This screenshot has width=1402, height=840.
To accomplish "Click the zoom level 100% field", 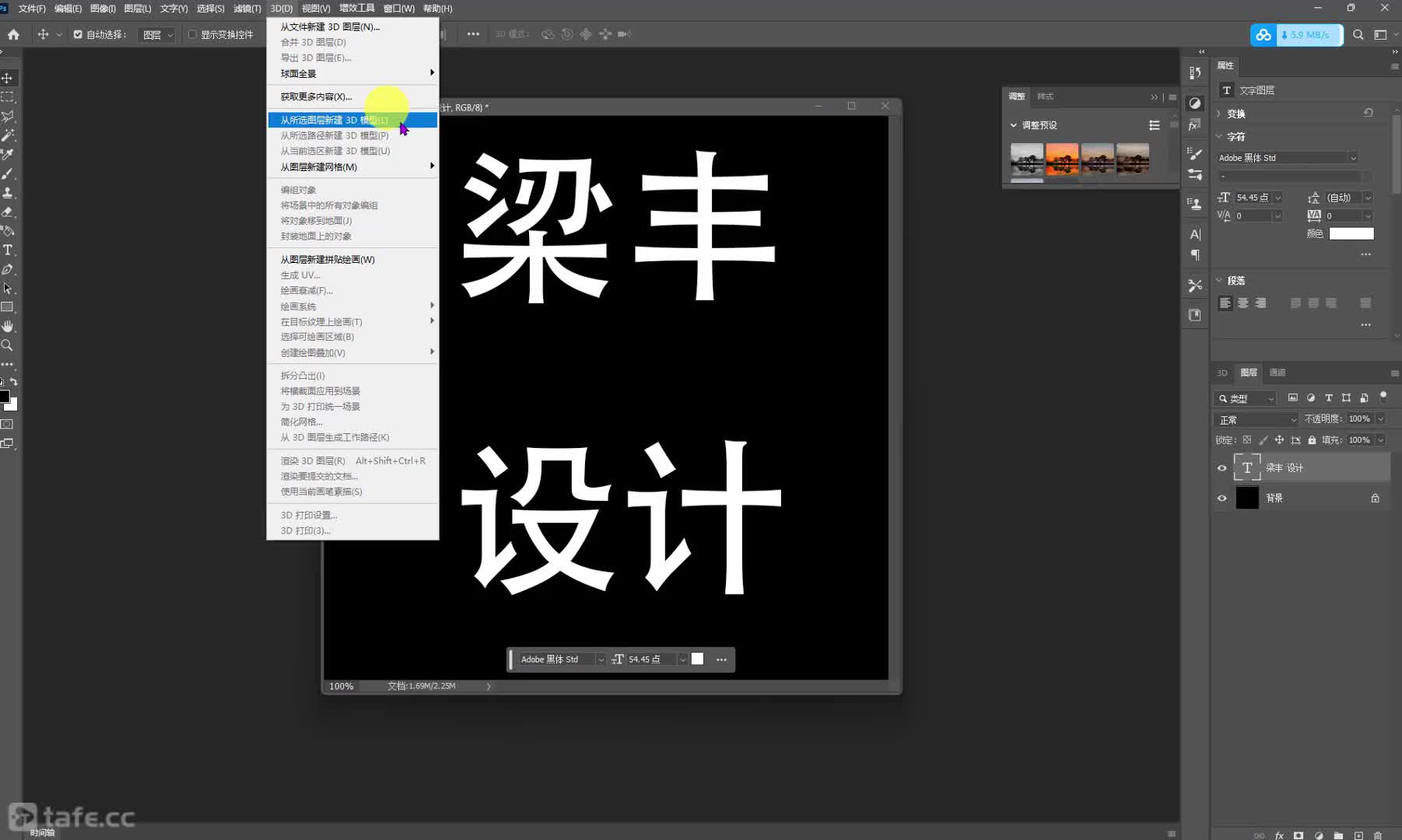I will pyautogui.click(x=341, y=686).
